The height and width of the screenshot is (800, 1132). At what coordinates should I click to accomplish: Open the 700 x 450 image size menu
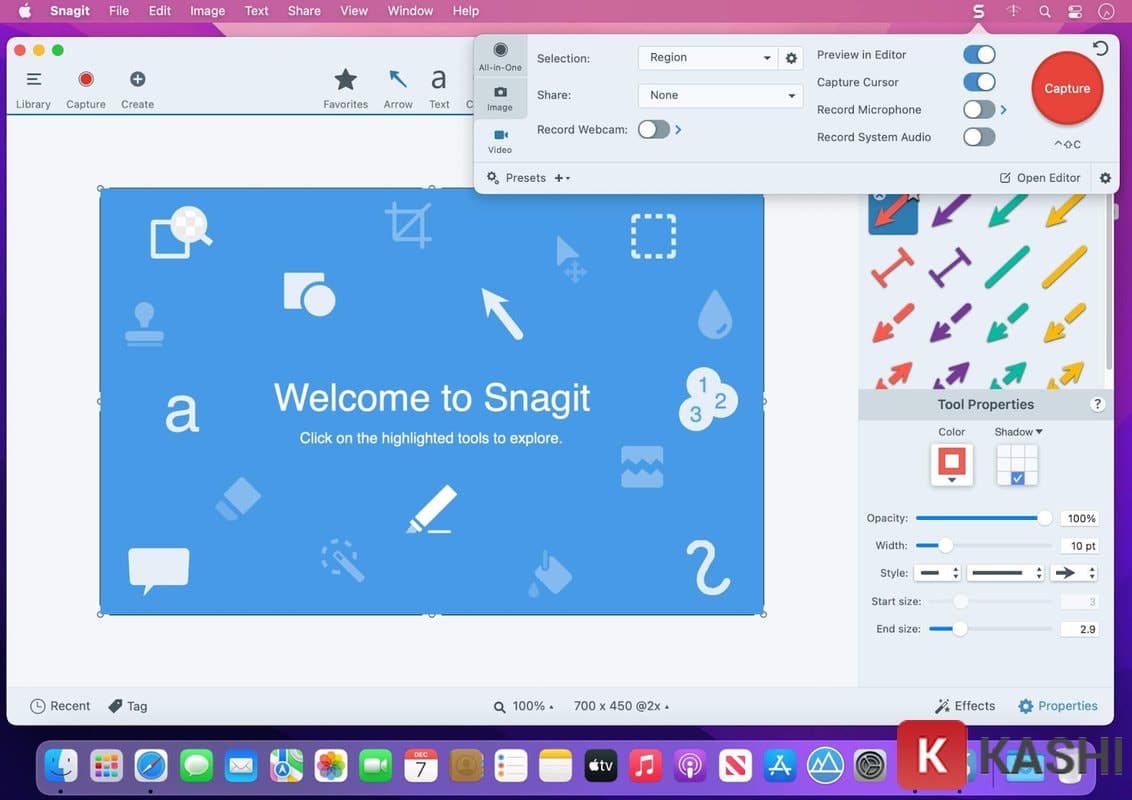(x=621, y=706)
